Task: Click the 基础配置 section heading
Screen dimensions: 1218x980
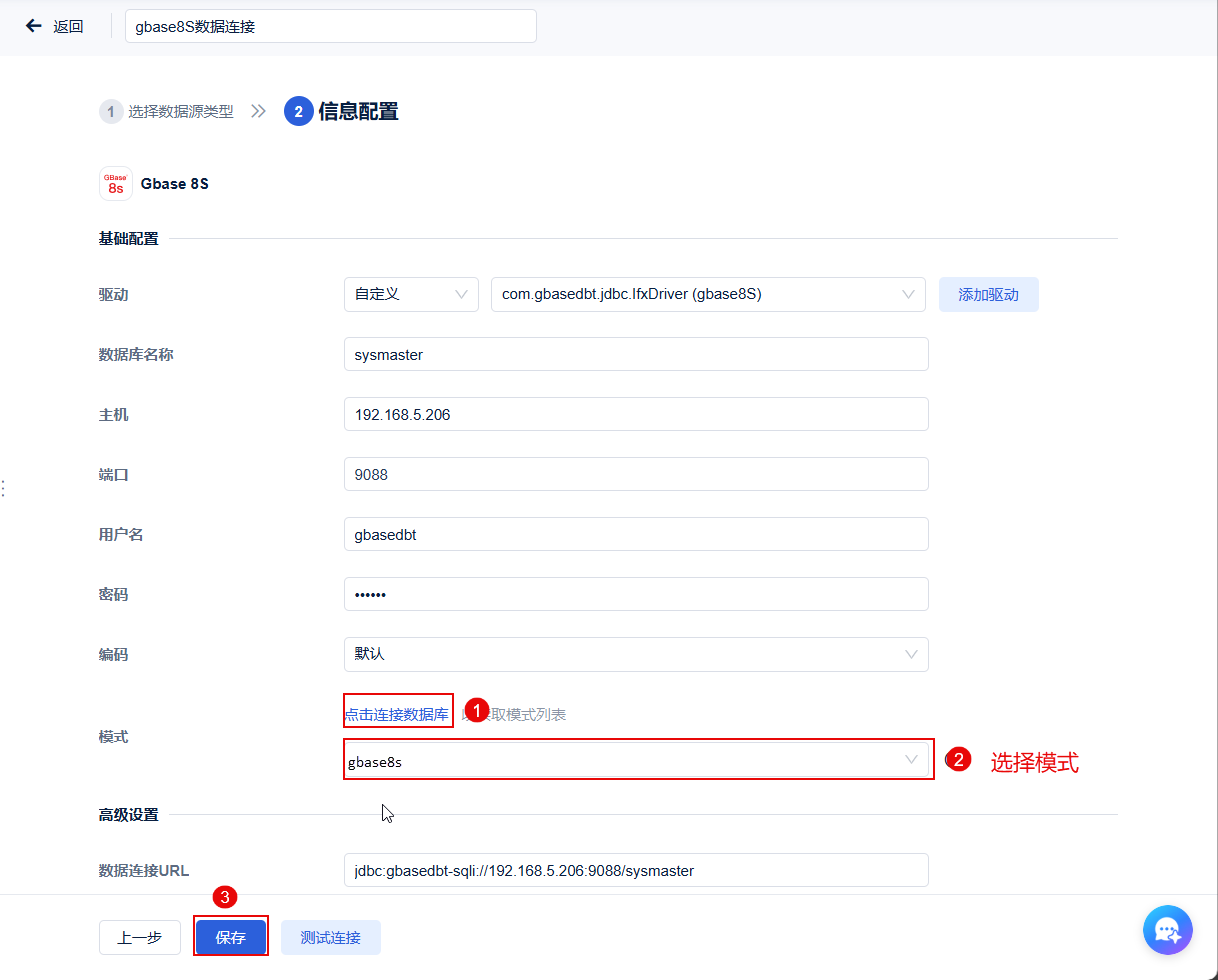Action: [x=129, y=238]
